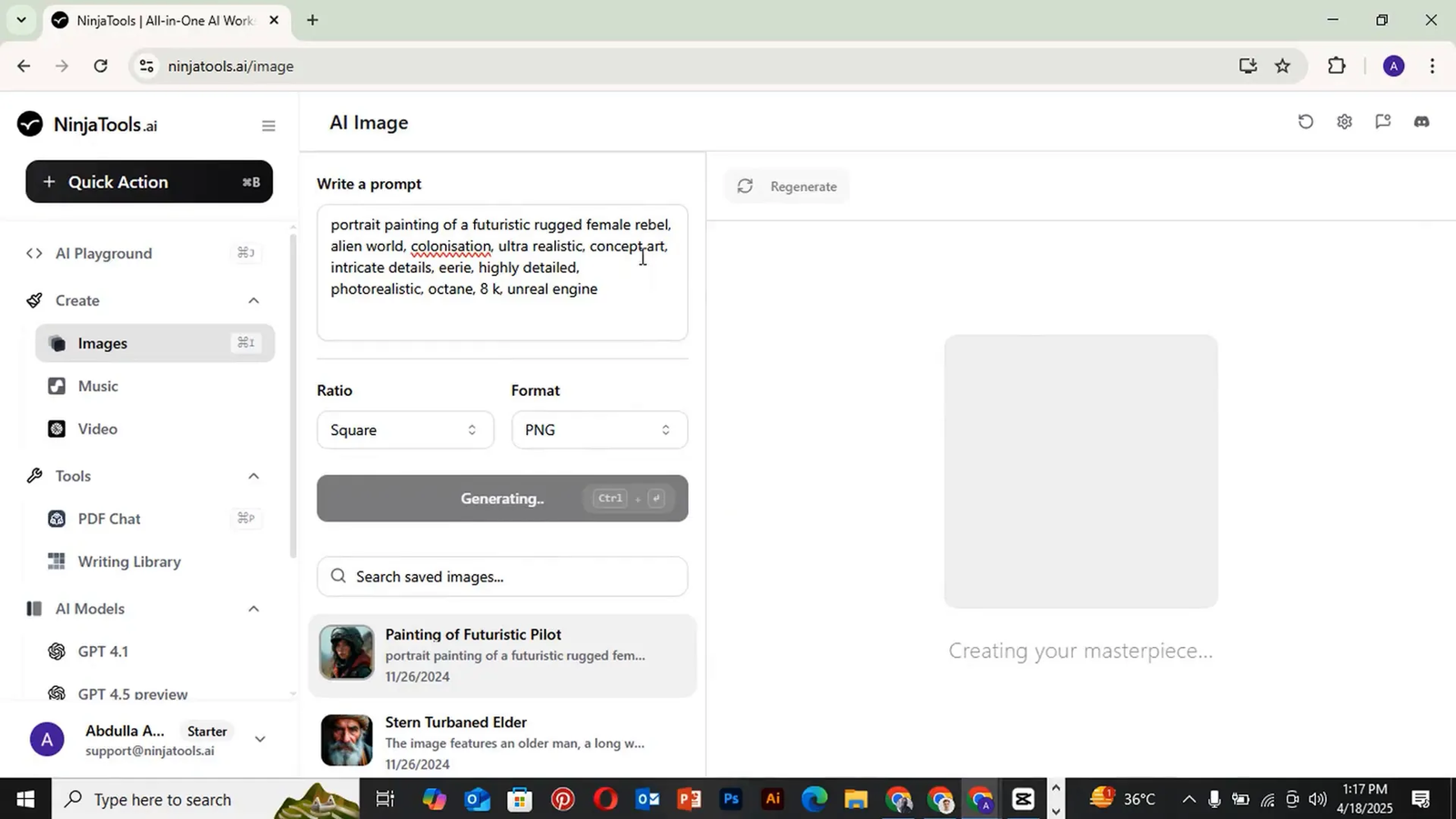The image size is (1456, 819).
Task: Open the Stern Turbaned Elder thumbnail
Action: 347,740
